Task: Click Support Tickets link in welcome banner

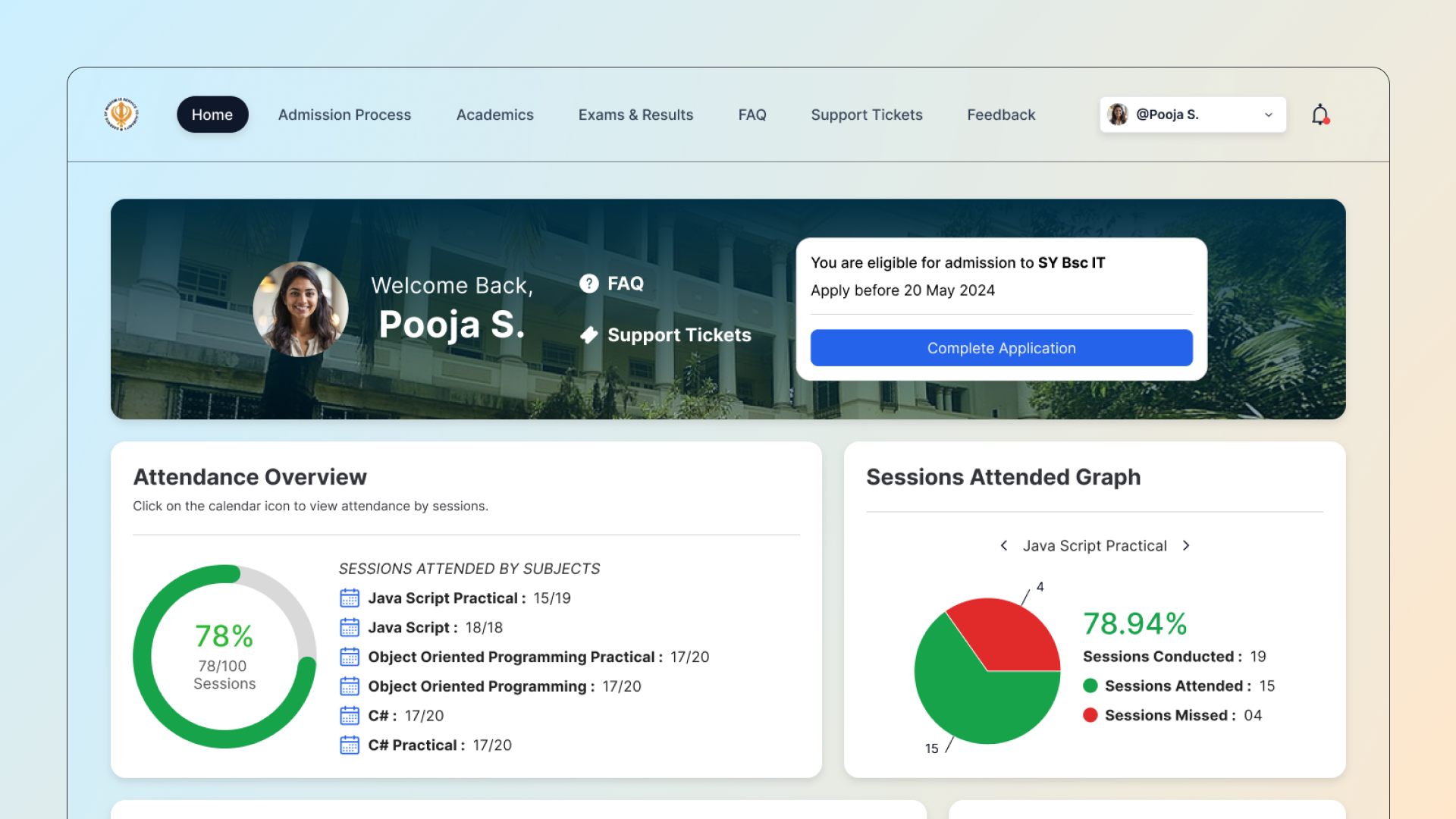Action: (x=679, y=335)
